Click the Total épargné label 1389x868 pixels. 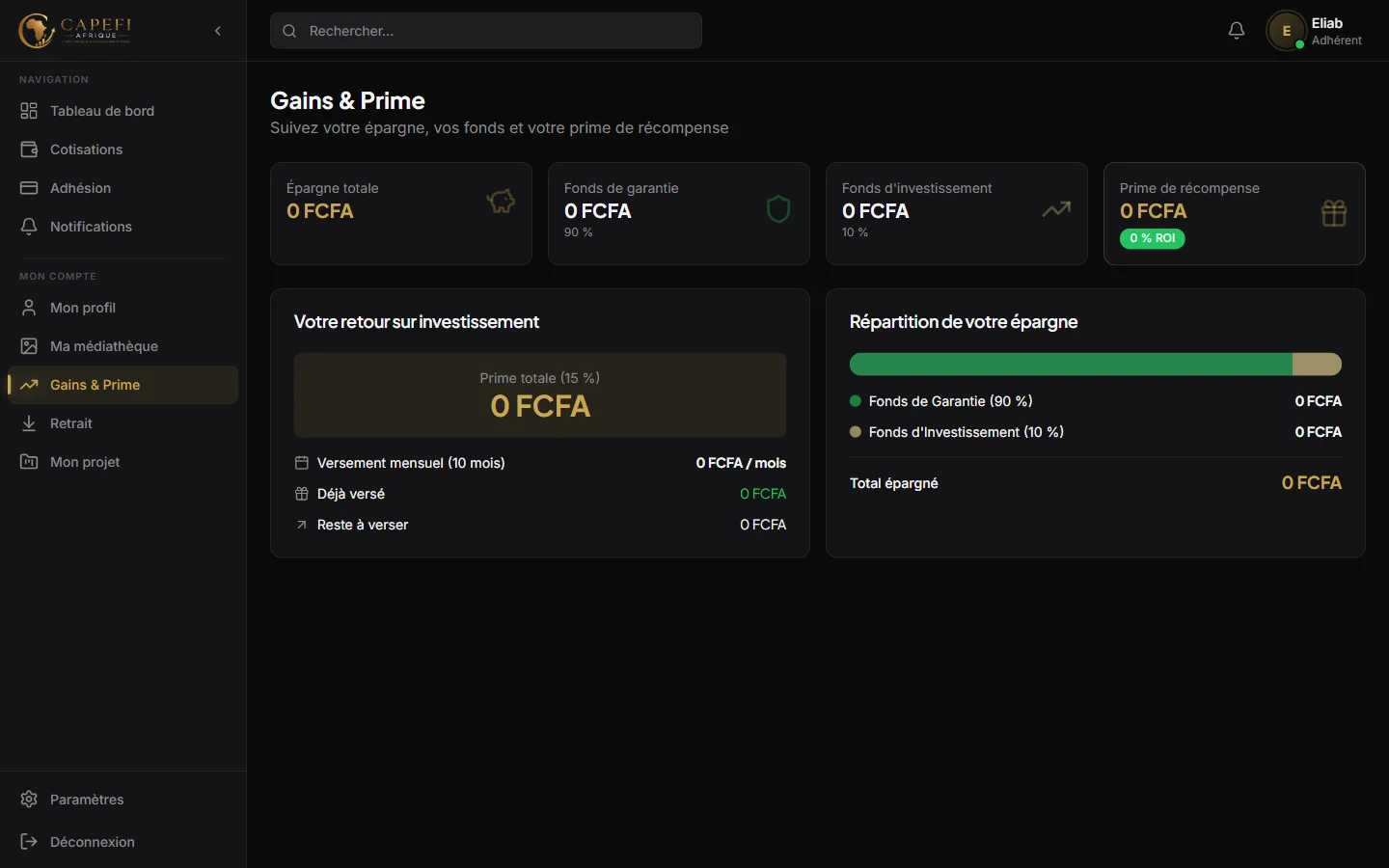point(894,483)
